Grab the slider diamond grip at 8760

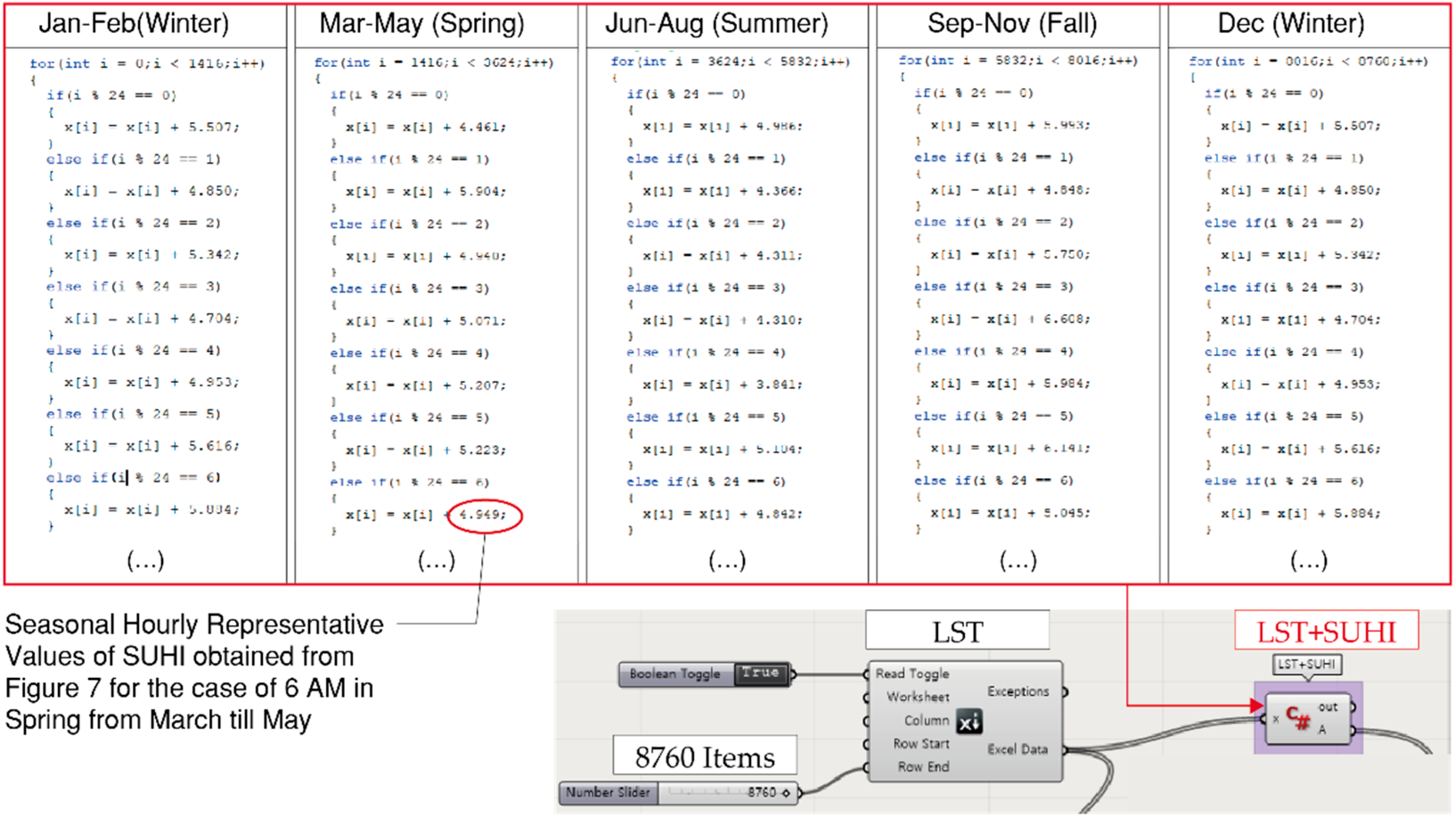pos(786,793)
